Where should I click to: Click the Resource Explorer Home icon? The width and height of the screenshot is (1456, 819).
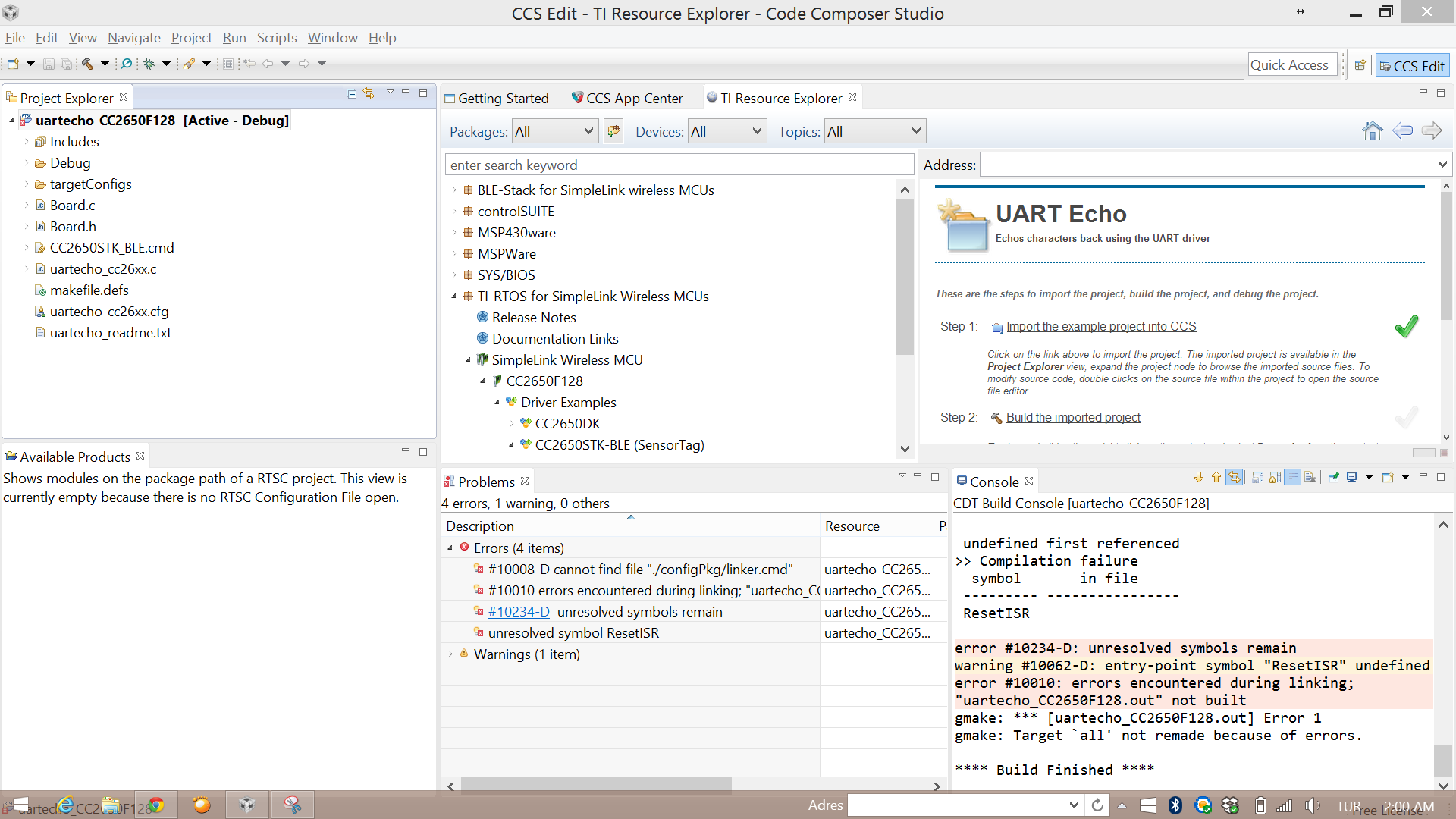click(x=1372, y=131)
